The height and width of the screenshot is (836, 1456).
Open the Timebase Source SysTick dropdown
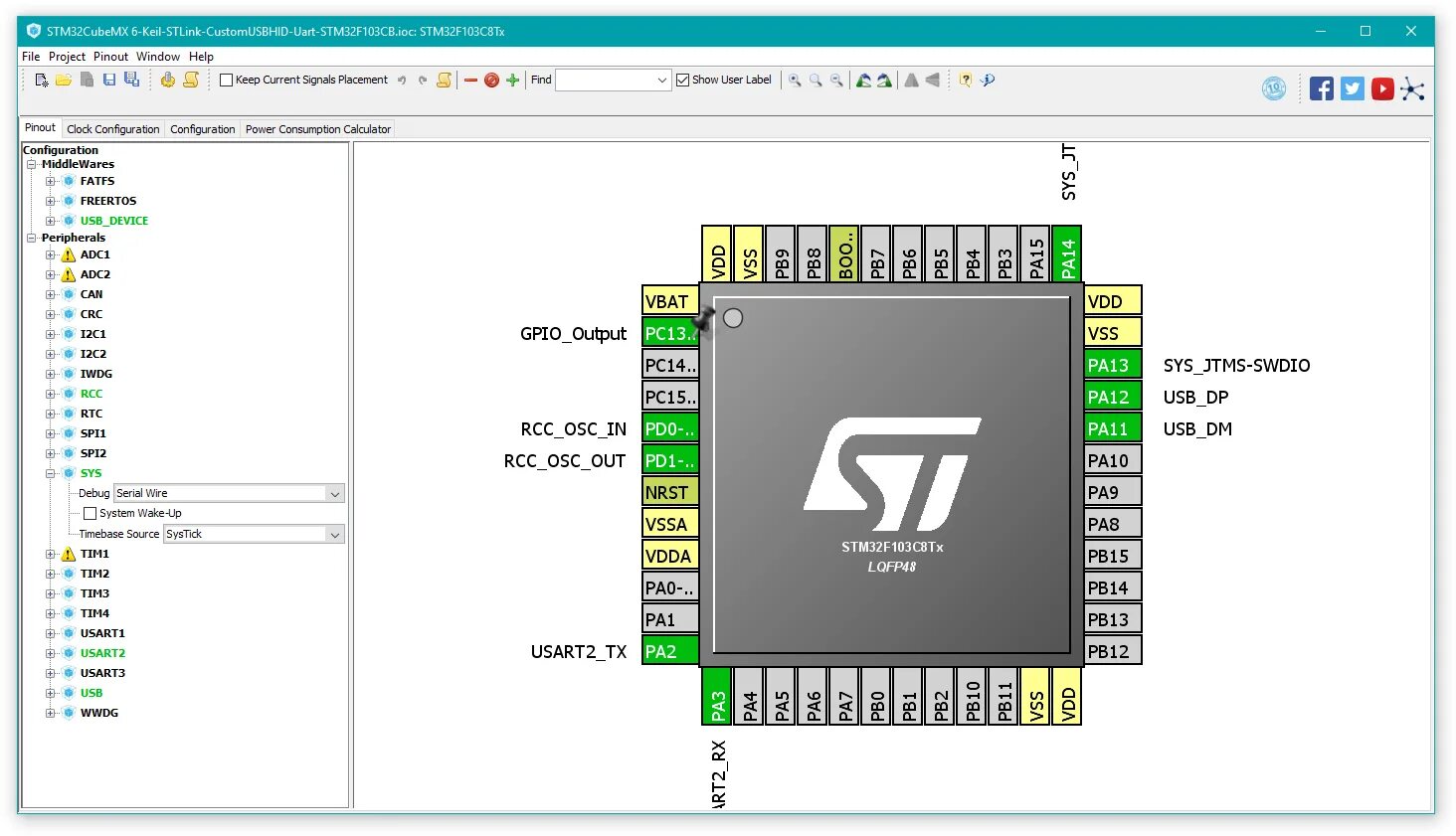tap(335, 534)
